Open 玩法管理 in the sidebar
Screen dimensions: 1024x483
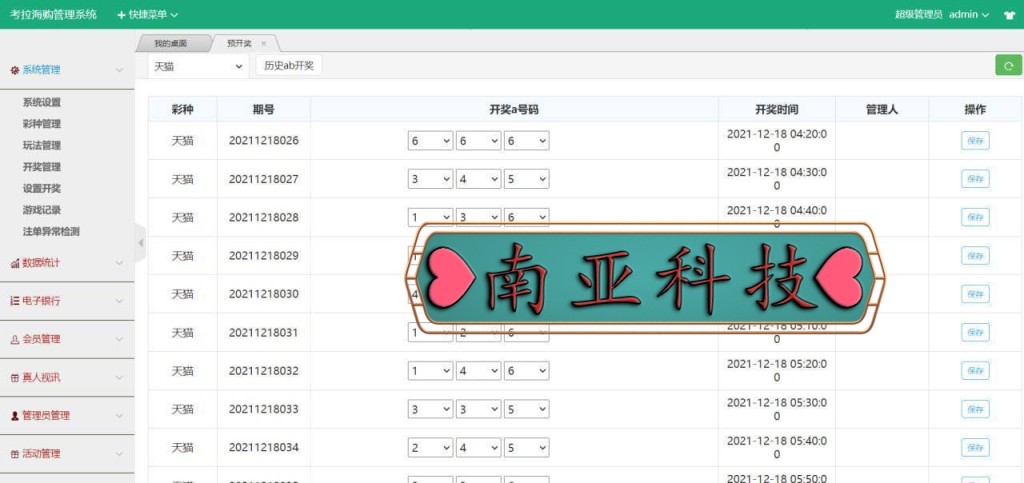click(42, 146)
